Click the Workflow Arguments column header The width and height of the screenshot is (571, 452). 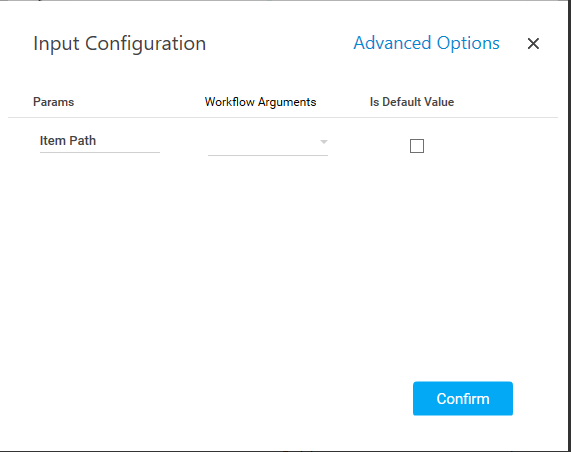pyautogui.click(x=260, y=102)
